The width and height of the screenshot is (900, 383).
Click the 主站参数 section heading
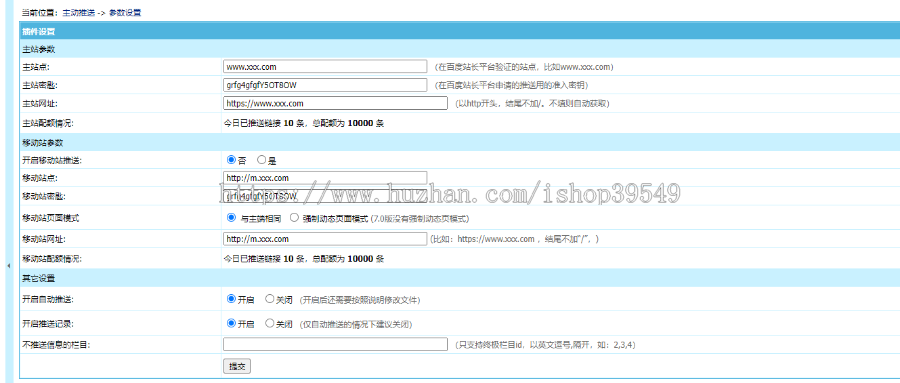coord(38,49)
